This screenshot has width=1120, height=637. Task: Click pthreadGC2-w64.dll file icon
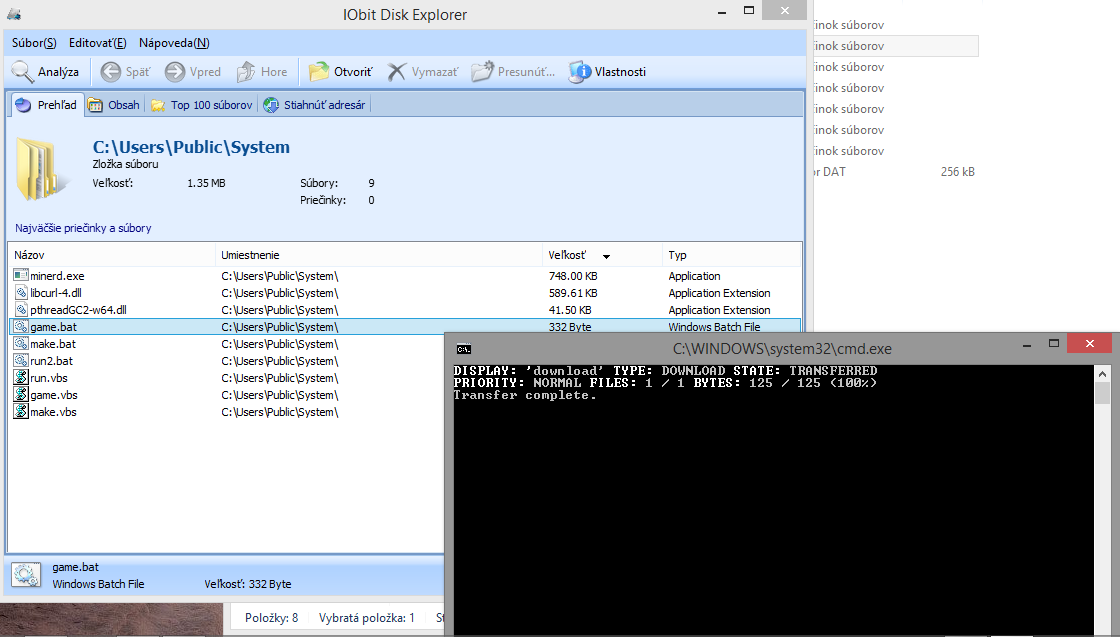(21, 310)
